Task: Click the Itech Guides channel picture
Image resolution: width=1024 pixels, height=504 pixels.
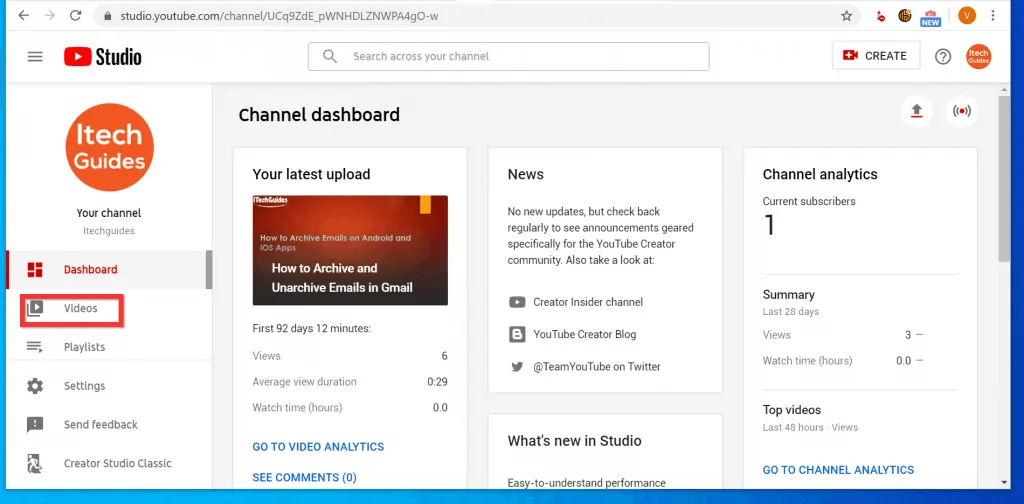Action: 110,148
